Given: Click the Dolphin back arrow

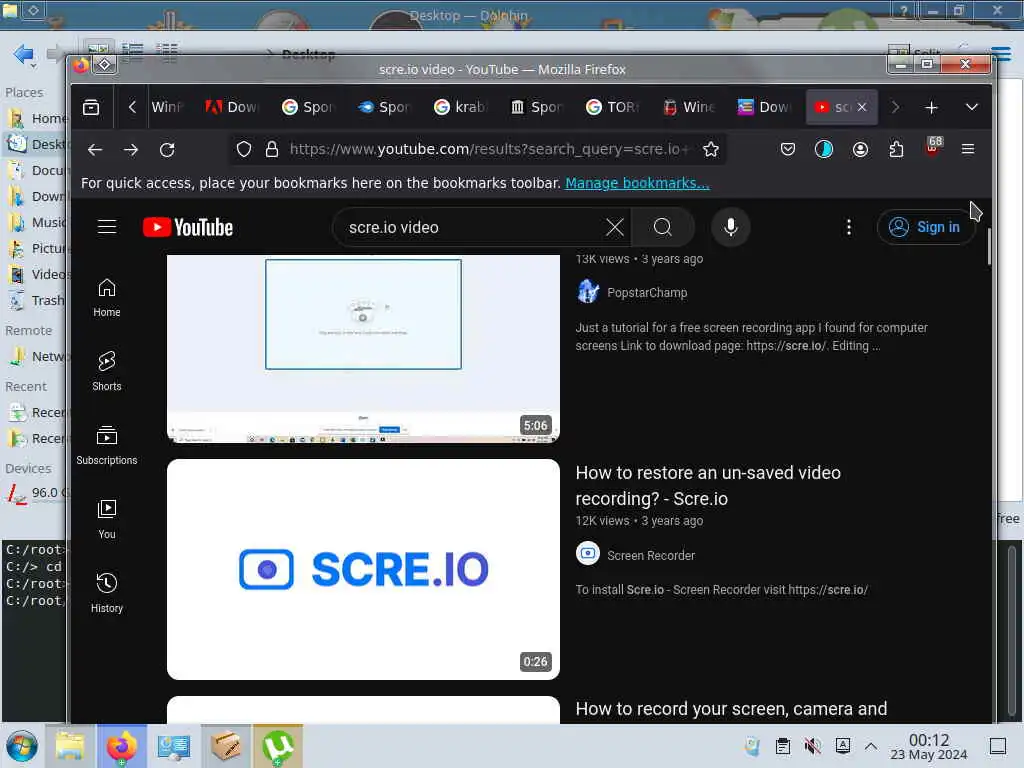Looking at the screenshot, I should (24, 54).
